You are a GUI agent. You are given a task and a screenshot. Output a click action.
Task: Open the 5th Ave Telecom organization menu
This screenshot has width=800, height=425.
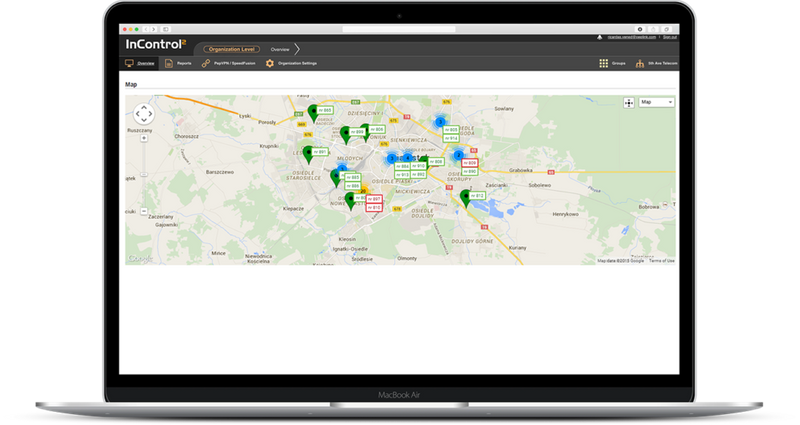click(656, 63)
